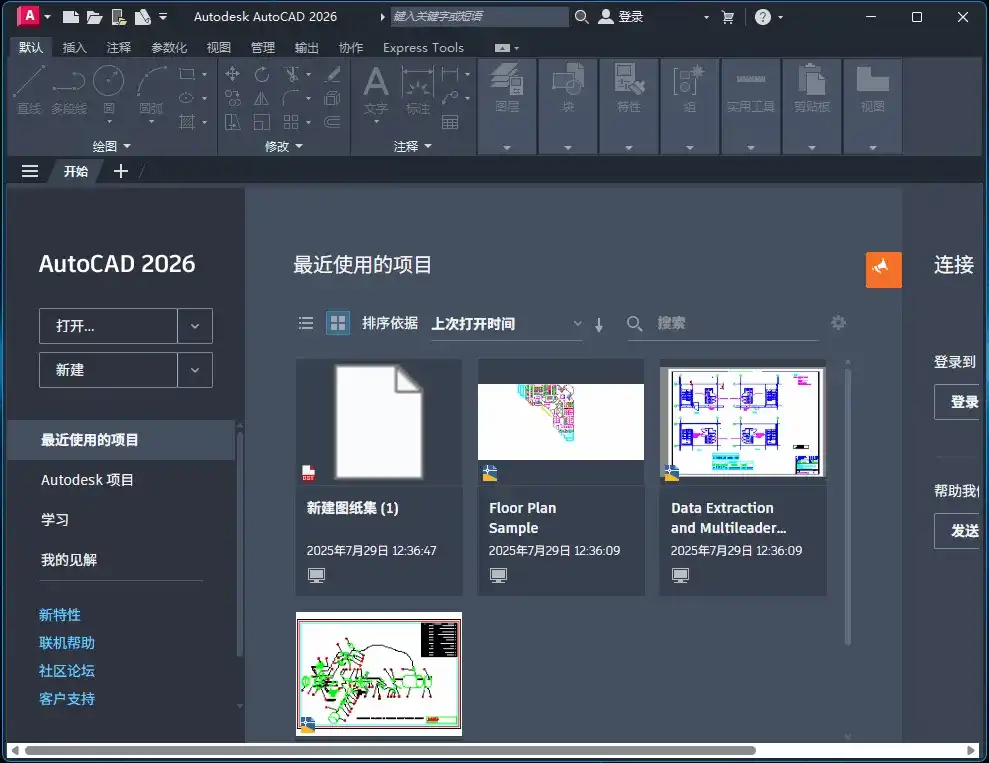Open the Floor Plan Sample thumbnail
This screenshot has width=989, height=763.
click(560, 422)
